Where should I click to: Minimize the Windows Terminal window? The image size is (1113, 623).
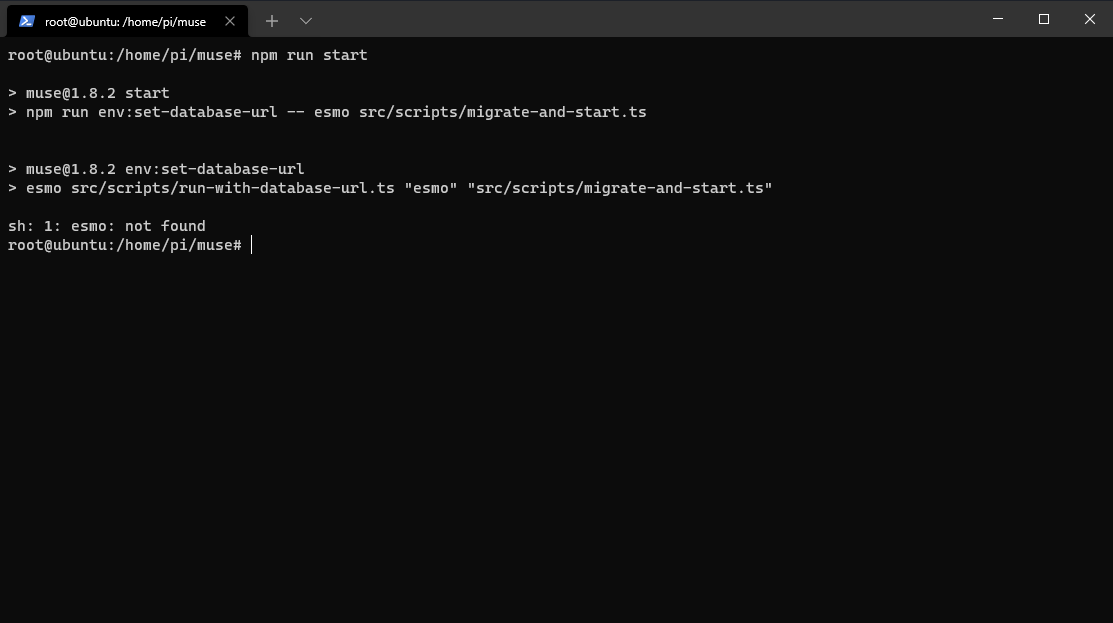click(998, 19)
